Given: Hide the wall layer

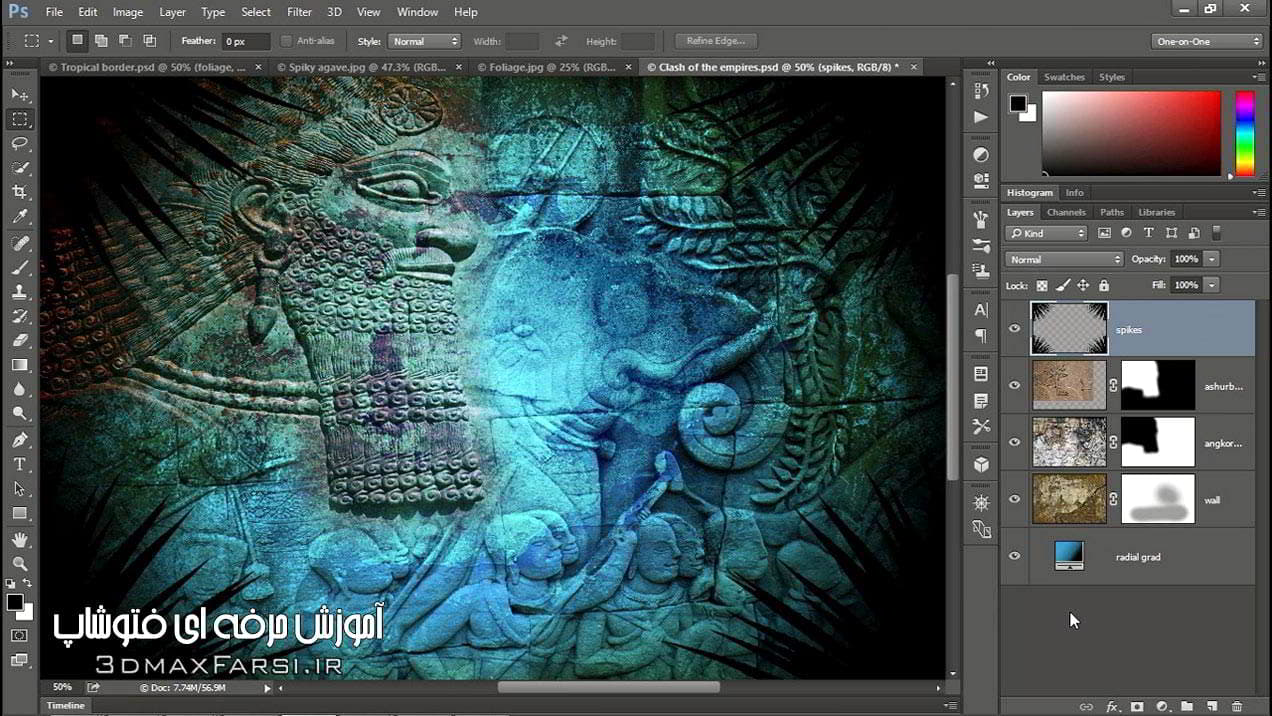Looking at the screenshot, I should point(1015,499).
